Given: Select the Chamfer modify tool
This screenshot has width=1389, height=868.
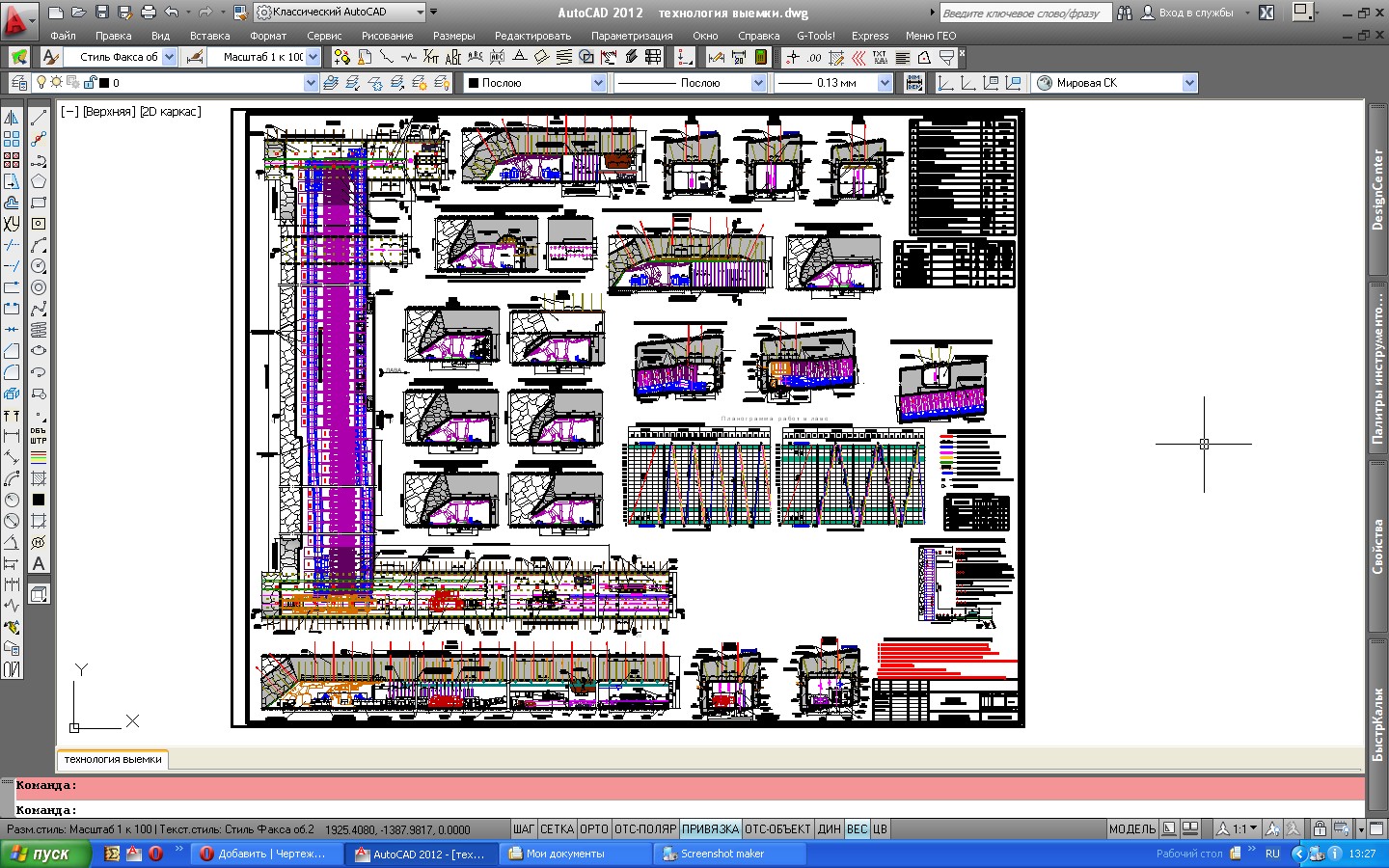Looking at the screenshot, I should [12, 351].
